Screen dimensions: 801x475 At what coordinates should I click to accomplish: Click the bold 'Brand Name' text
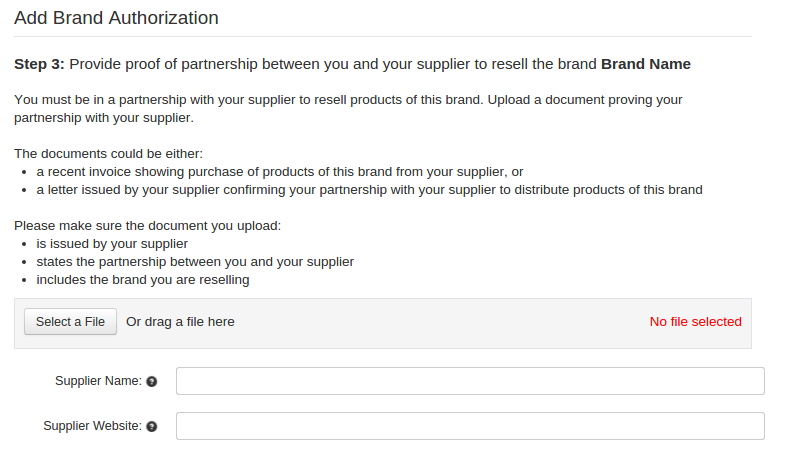point(645,64)
